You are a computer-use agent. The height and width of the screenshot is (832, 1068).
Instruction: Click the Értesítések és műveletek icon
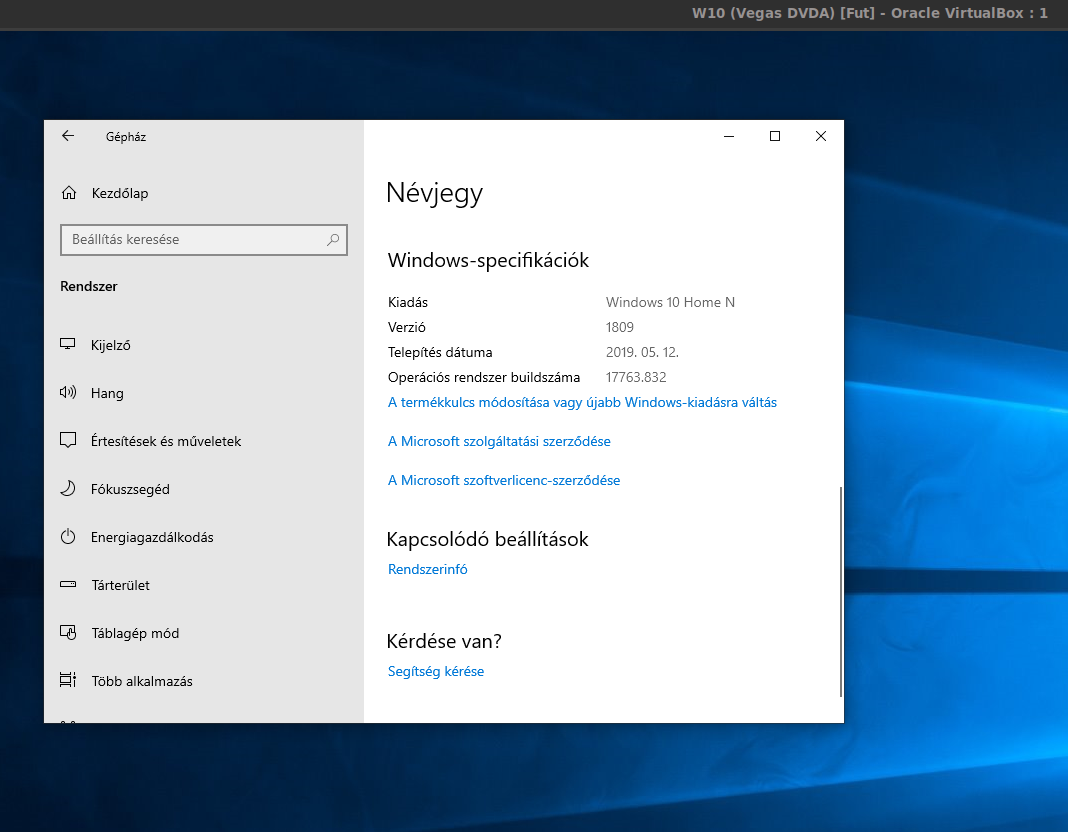pos(68,441)
